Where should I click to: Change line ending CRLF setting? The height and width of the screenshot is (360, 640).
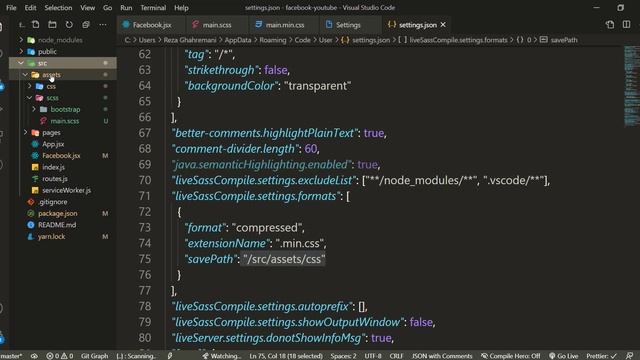coord(396,356)
